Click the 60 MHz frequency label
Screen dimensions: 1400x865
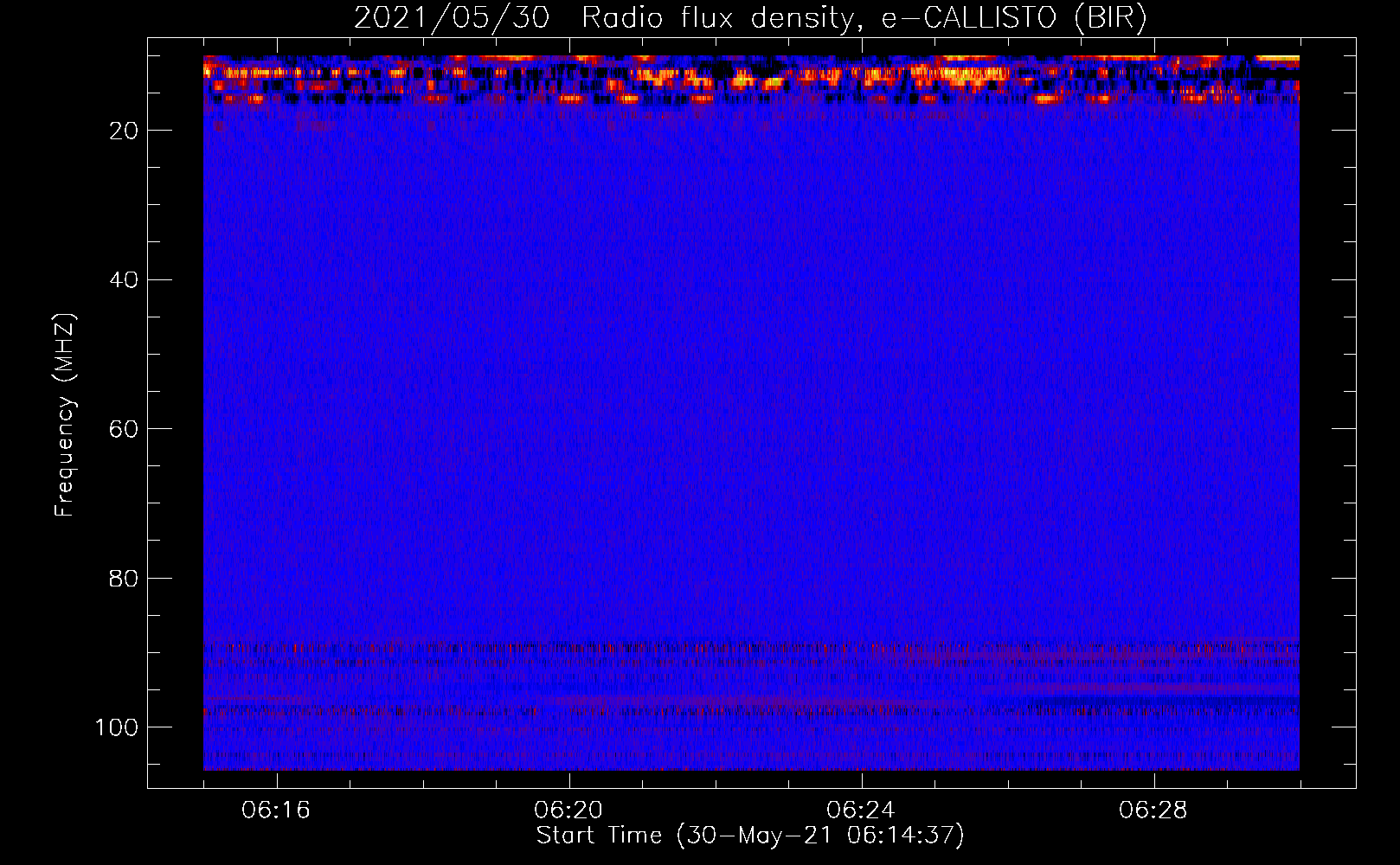click(125, 429)
